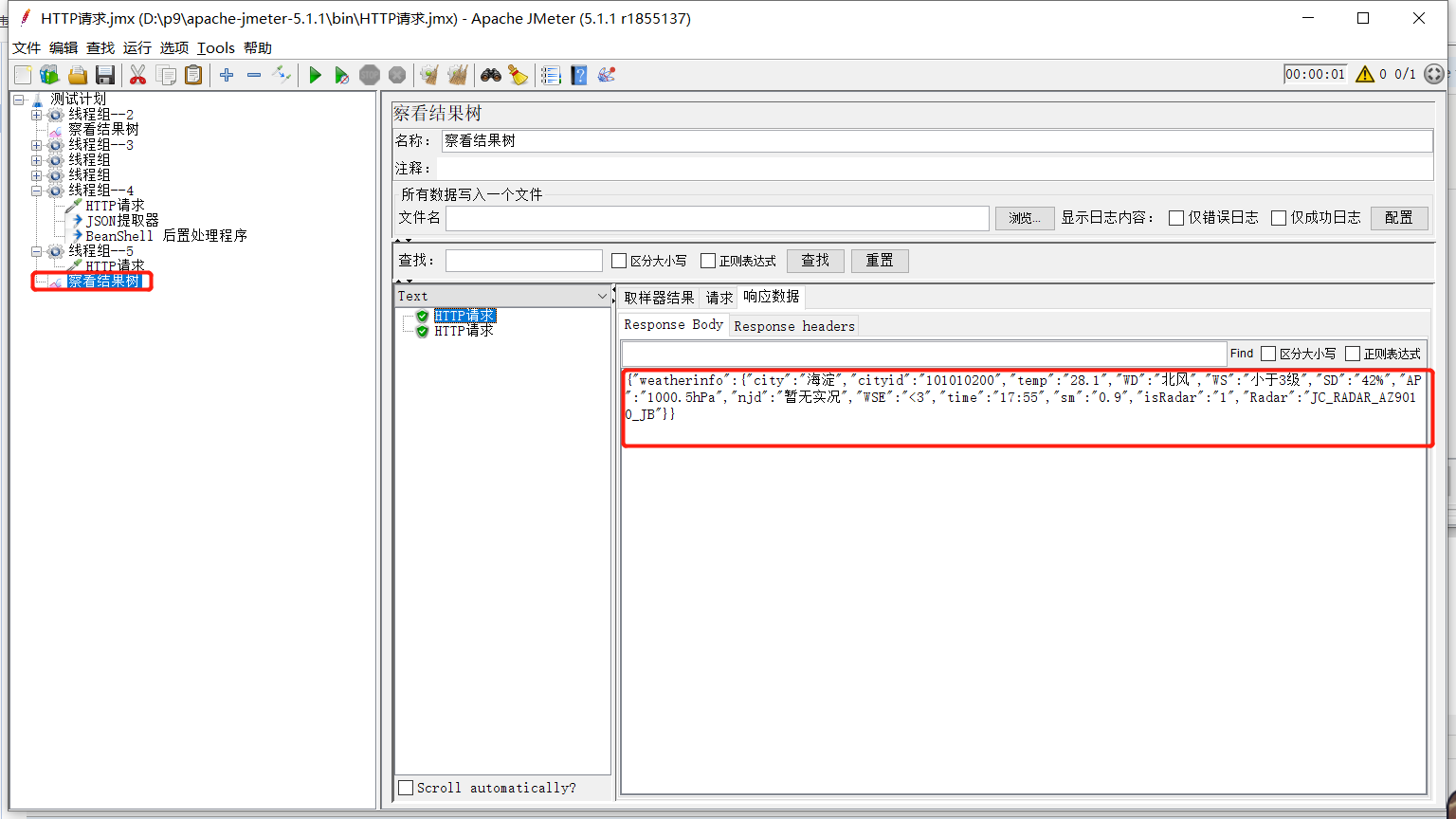Select the Response headers tab
The height and width of the screenshot is (819, 1456).
tap(794, 326)
